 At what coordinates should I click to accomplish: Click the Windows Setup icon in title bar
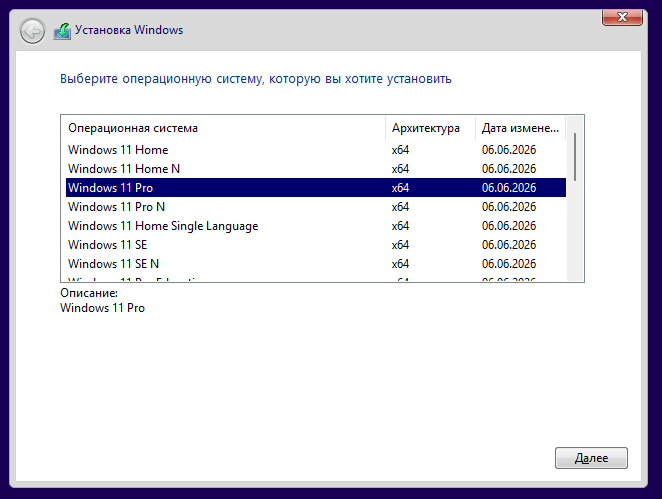(x=62, y=31)
